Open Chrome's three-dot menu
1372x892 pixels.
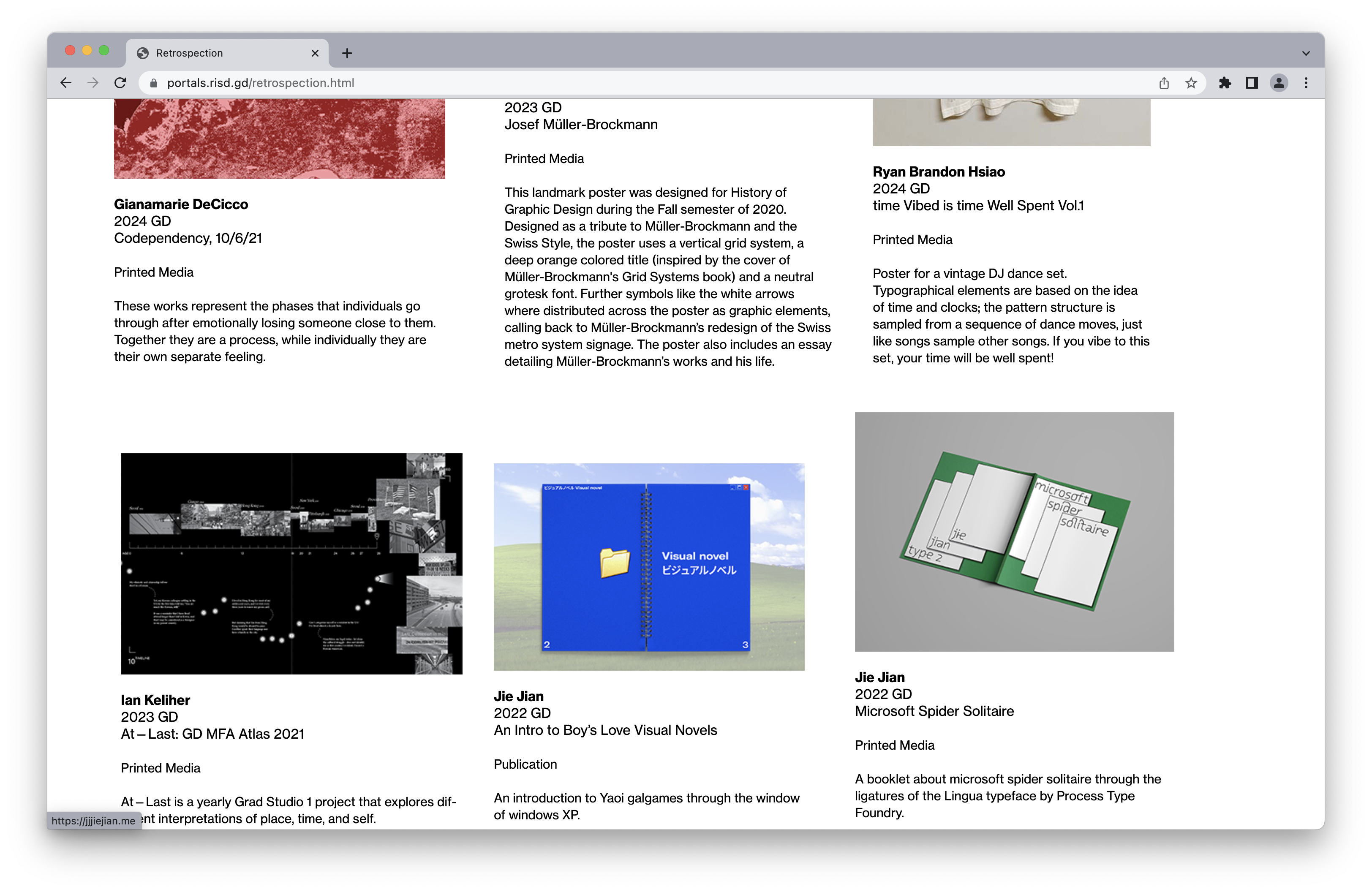(x=1306, y=83)
